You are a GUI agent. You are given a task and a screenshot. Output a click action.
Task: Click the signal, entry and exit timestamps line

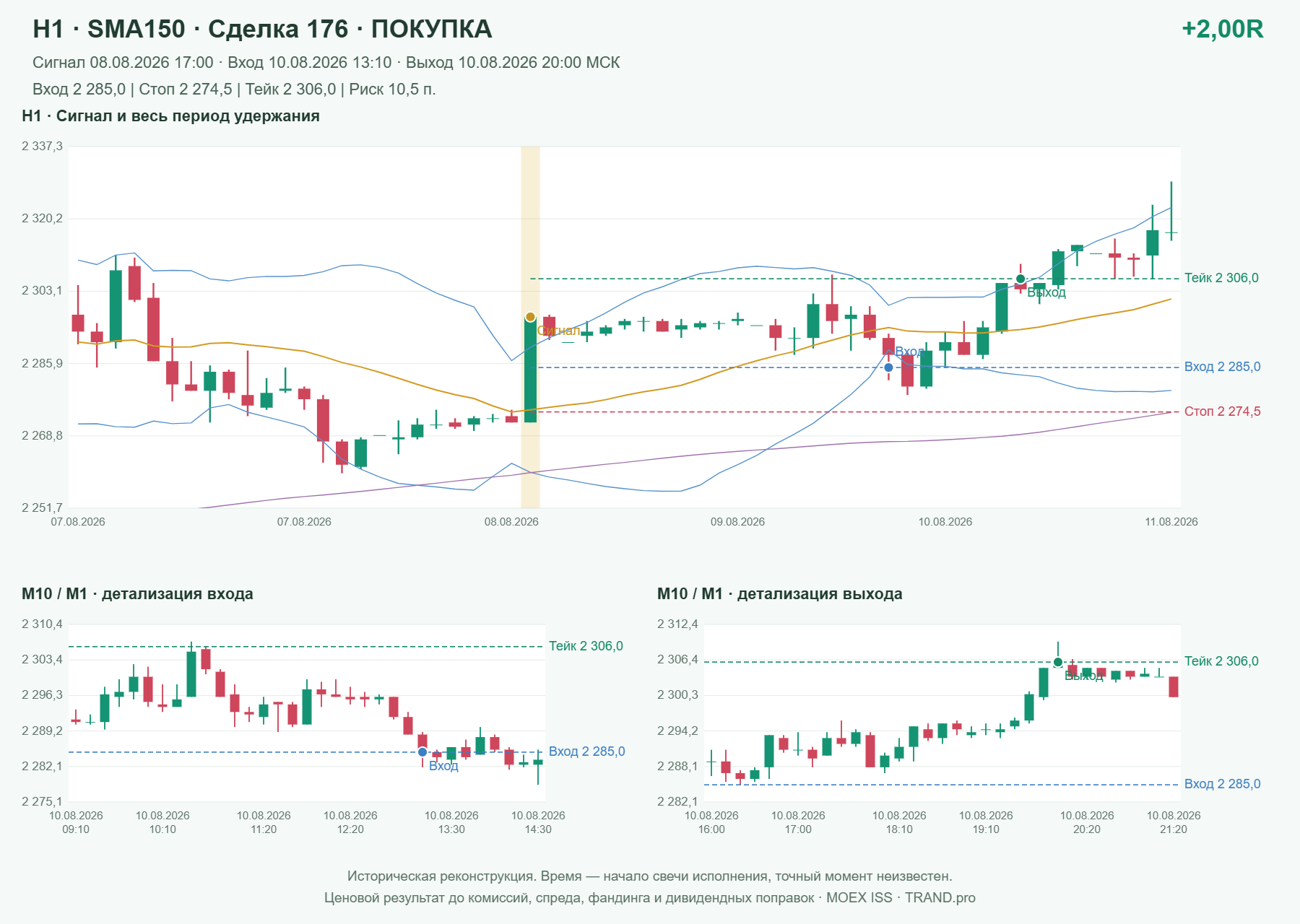click(x=326, y=63)
